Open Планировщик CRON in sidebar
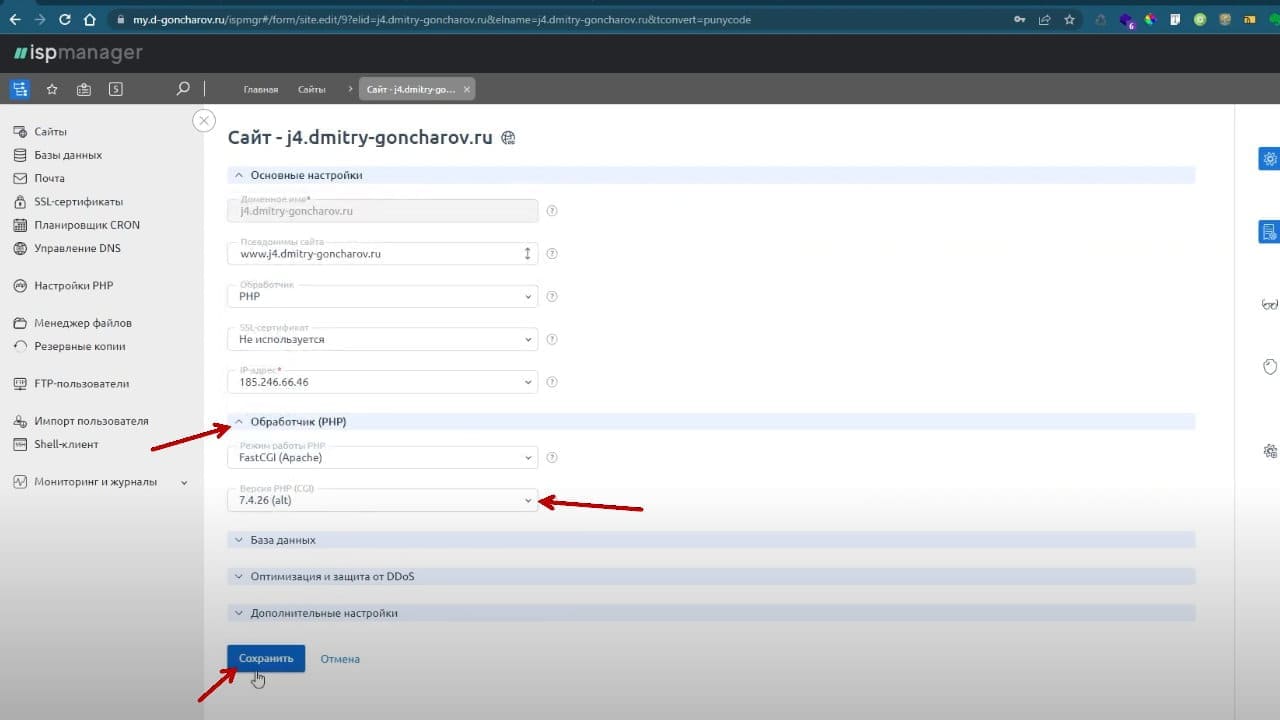1280x720 pixels. [87, 225]
